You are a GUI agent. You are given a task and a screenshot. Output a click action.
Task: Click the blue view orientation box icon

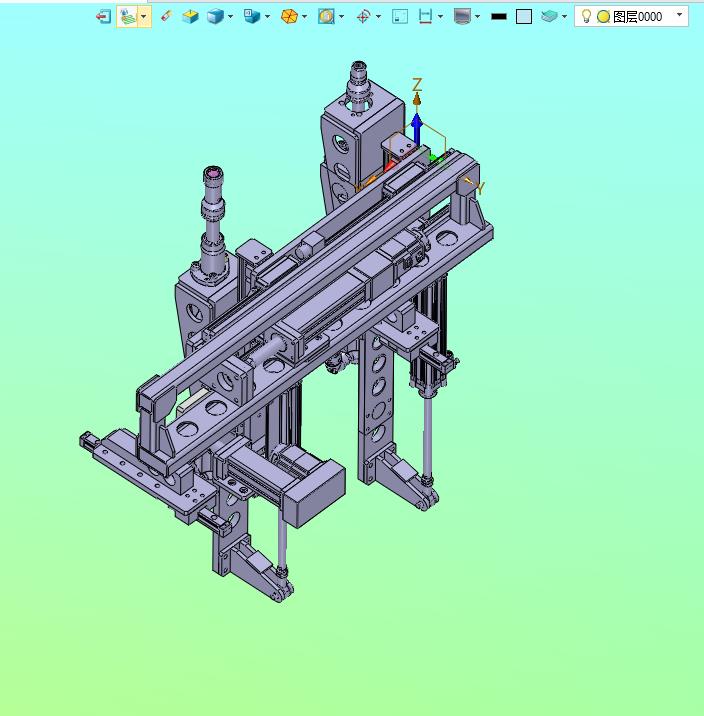pos(252,16)
